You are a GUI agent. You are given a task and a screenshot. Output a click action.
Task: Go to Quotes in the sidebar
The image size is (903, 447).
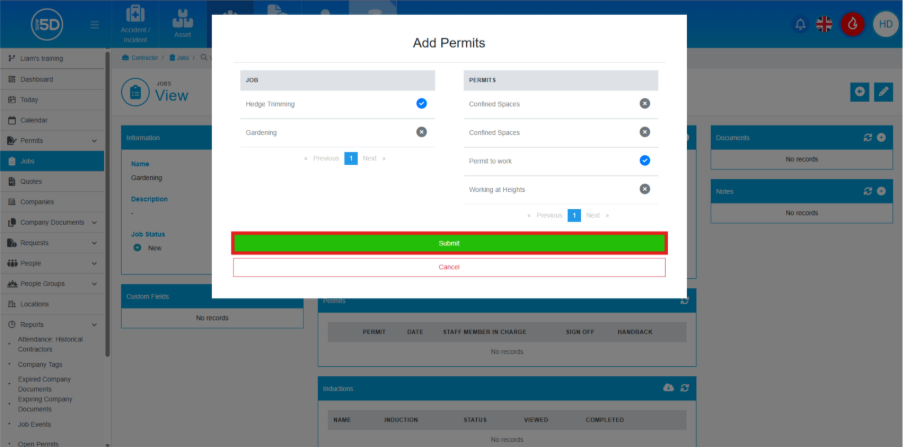31,181
